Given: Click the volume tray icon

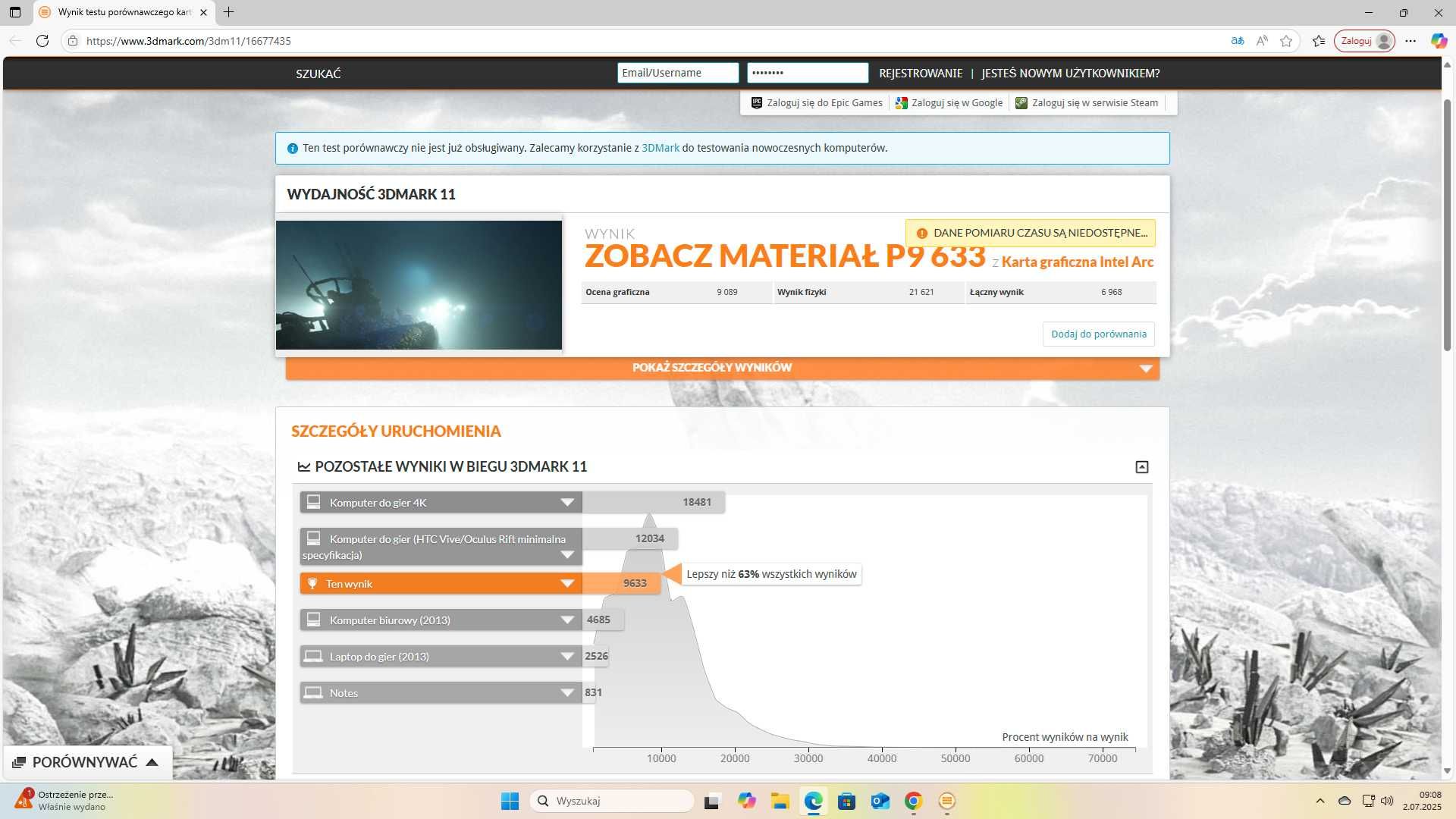Looking at the screenshot, I should tap(1387, 801).
